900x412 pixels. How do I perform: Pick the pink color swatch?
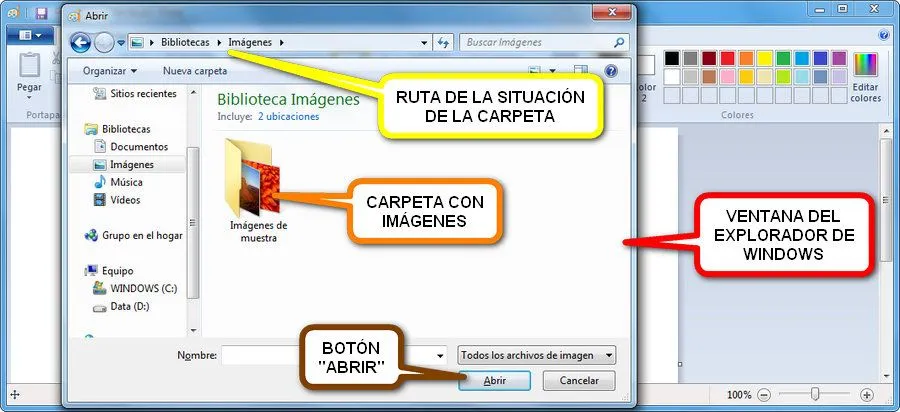[727, 76]
